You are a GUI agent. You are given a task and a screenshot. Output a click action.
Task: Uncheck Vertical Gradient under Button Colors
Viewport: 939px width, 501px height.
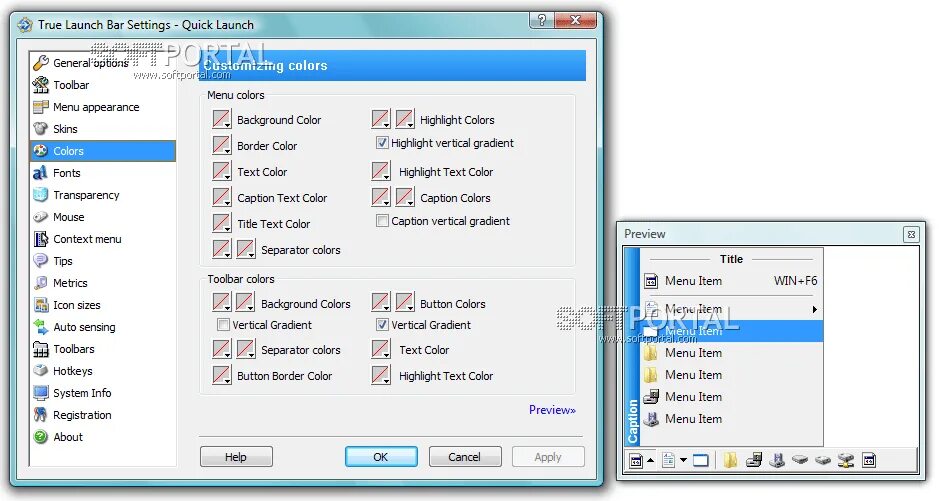[382, 325]
